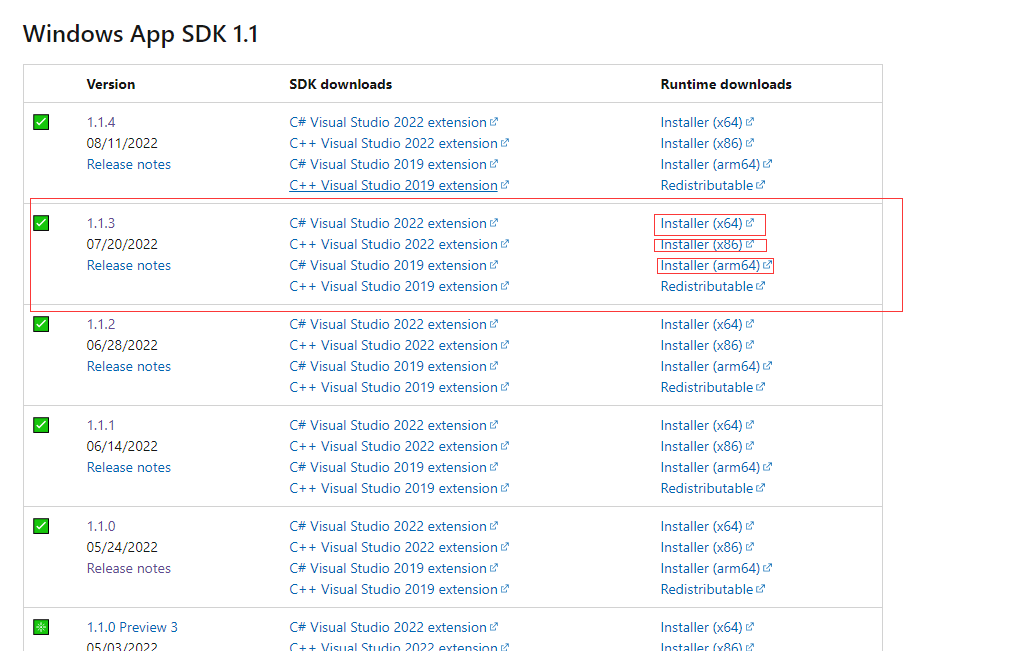Open the 1.1.4 version link

(101, 122)
